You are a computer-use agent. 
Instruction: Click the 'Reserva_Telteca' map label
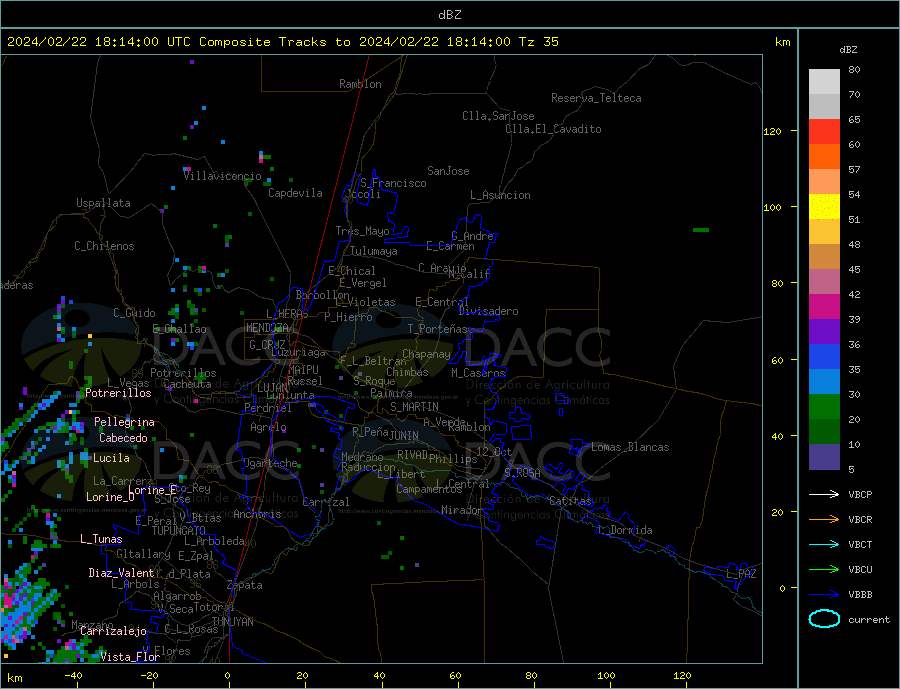(x=596, y=98)
